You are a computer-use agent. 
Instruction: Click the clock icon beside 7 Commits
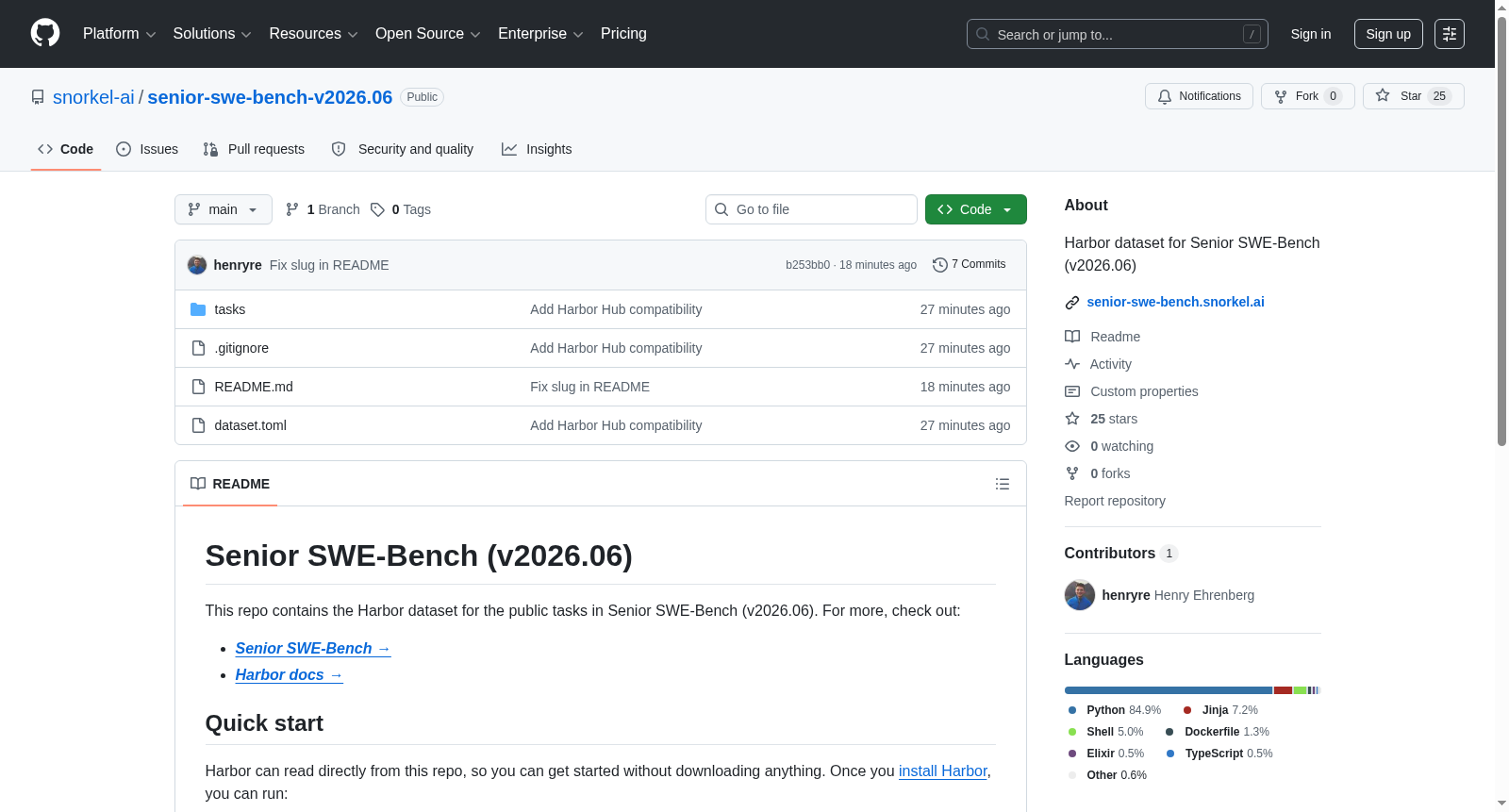939,265
